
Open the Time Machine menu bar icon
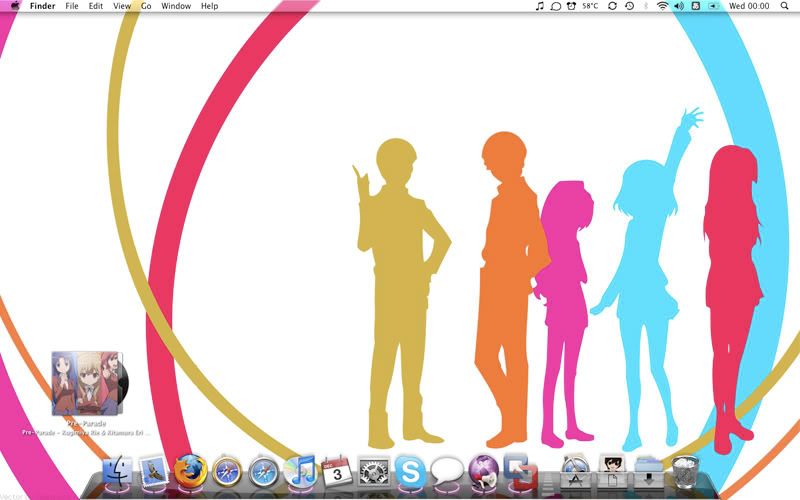click(630, 6)
